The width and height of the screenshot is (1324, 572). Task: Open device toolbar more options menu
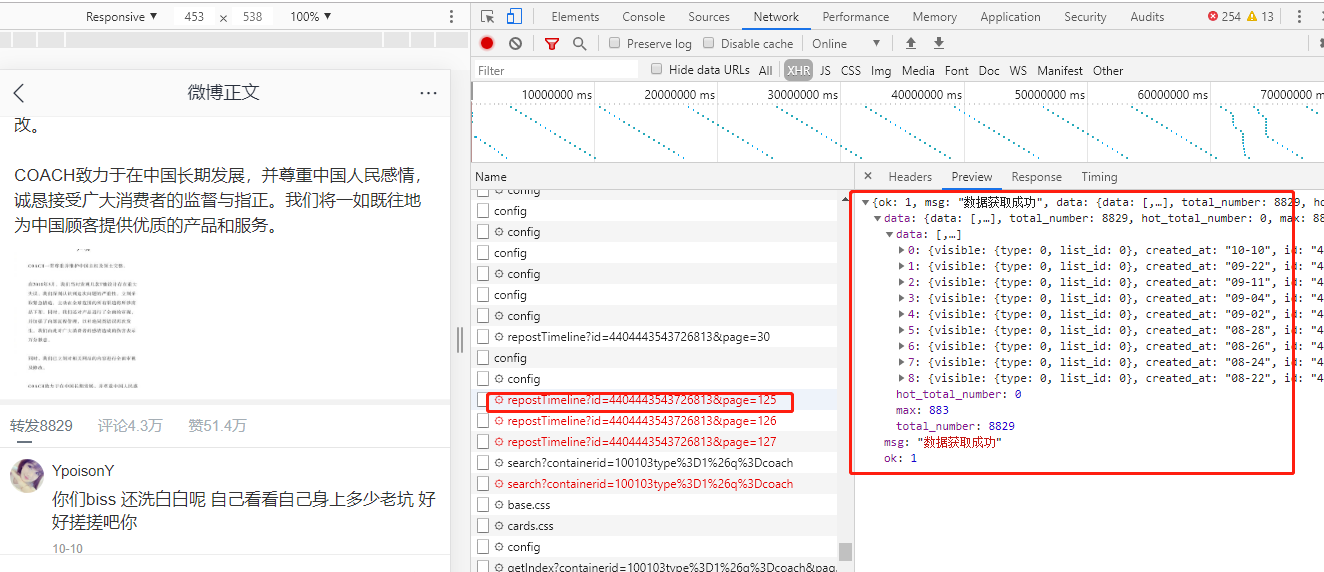coord(451,16)
